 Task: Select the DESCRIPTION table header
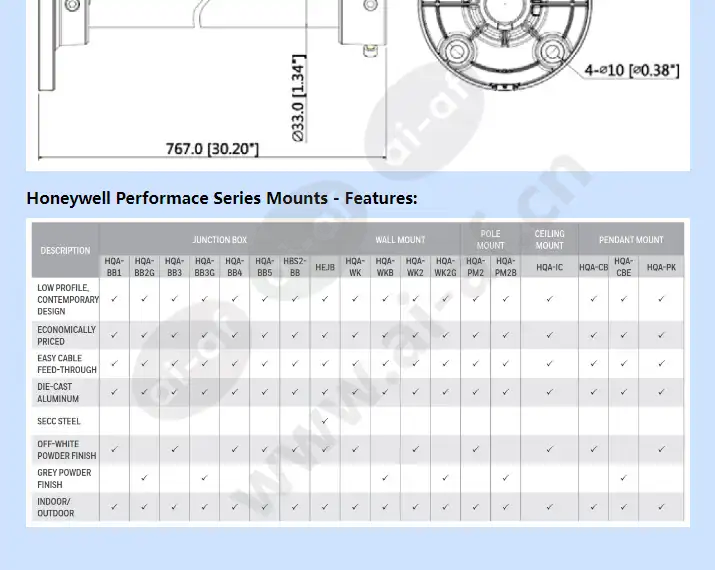click(65, 250)
